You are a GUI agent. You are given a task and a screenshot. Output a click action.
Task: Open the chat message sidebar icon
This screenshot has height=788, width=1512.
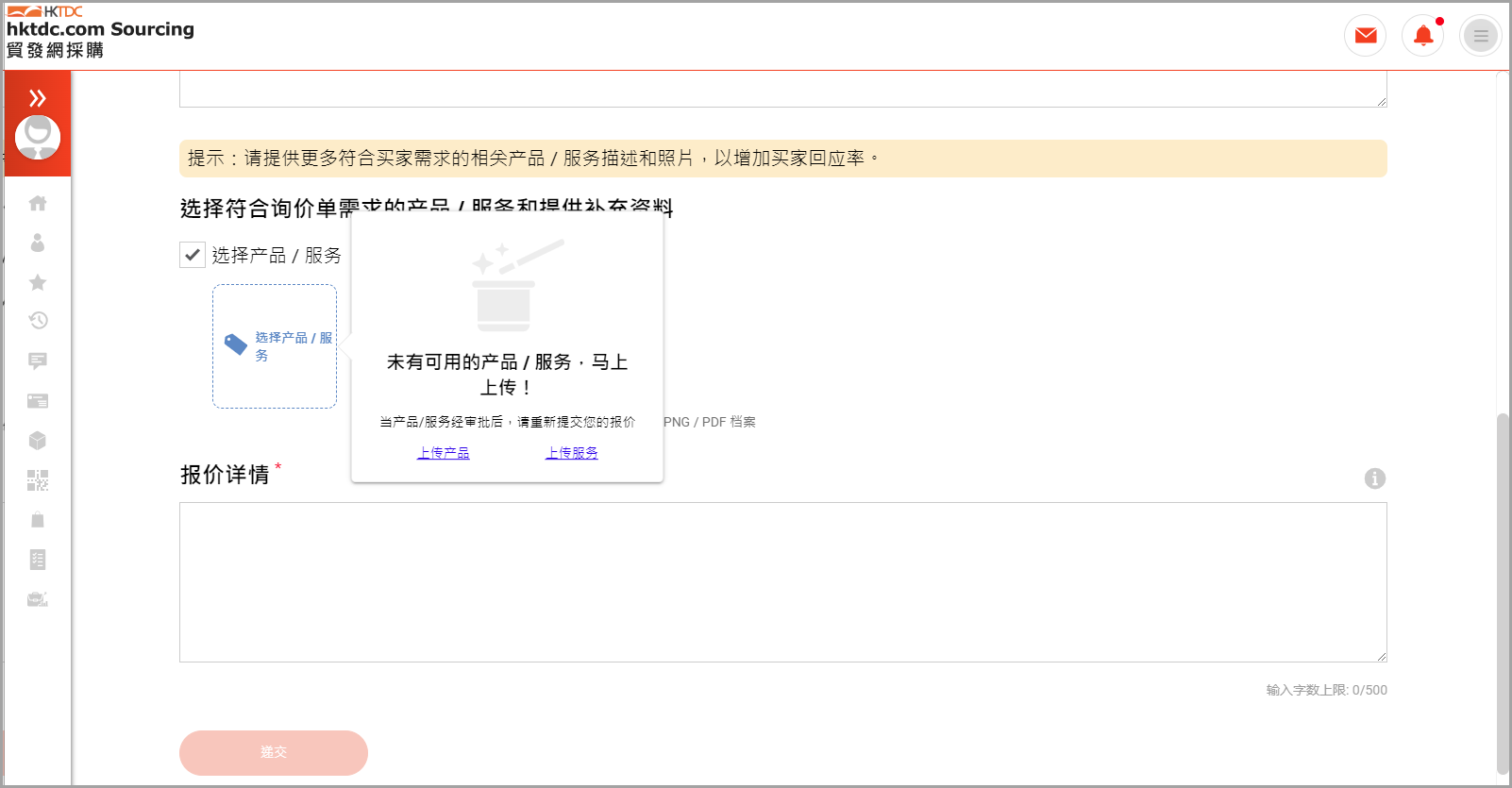coord(38,360)
